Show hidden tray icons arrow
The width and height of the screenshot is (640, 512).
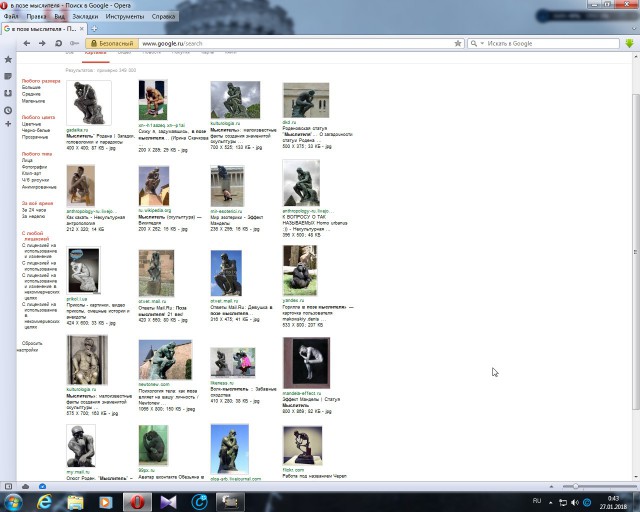pyautogui.click(x=551, y=503)
